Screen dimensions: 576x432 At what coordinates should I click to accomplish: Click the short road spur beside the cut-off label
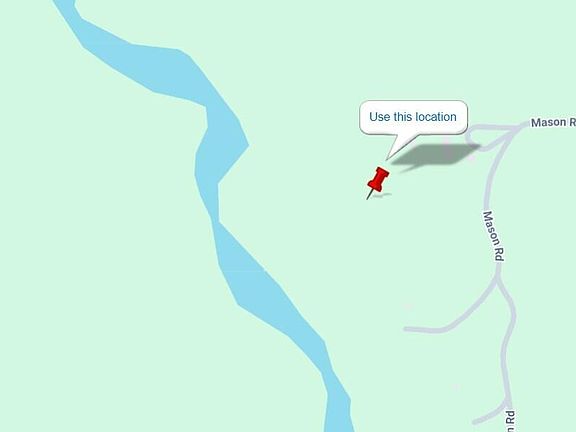click(490, 415)
